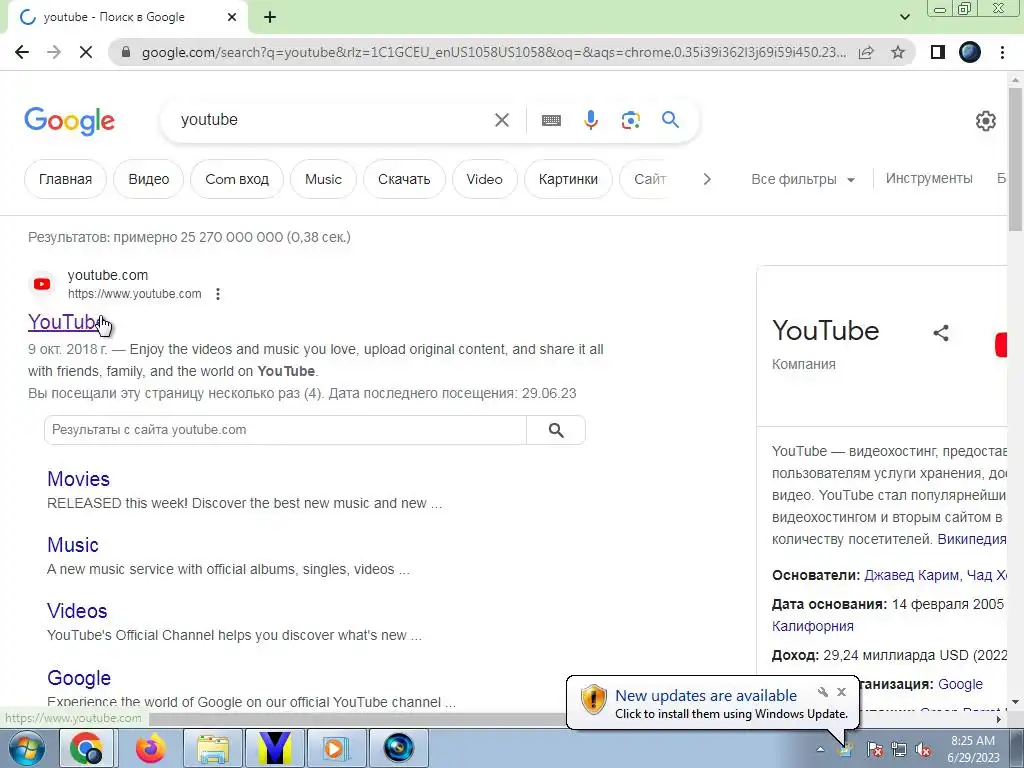Image resolution: width=1024 pixels, height=768 pixels.
Task: Toggle the Chrome side panel icon
Action: pos(938,52)
